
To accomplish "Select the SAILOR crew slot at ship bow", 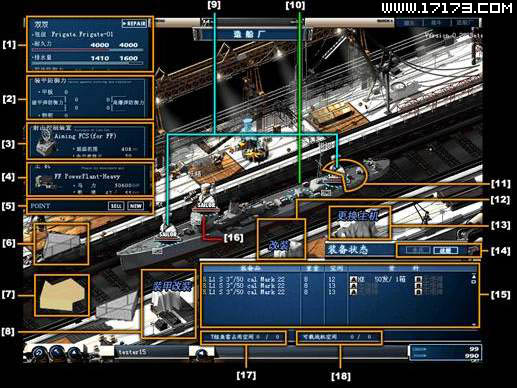I will pos(167,234).
